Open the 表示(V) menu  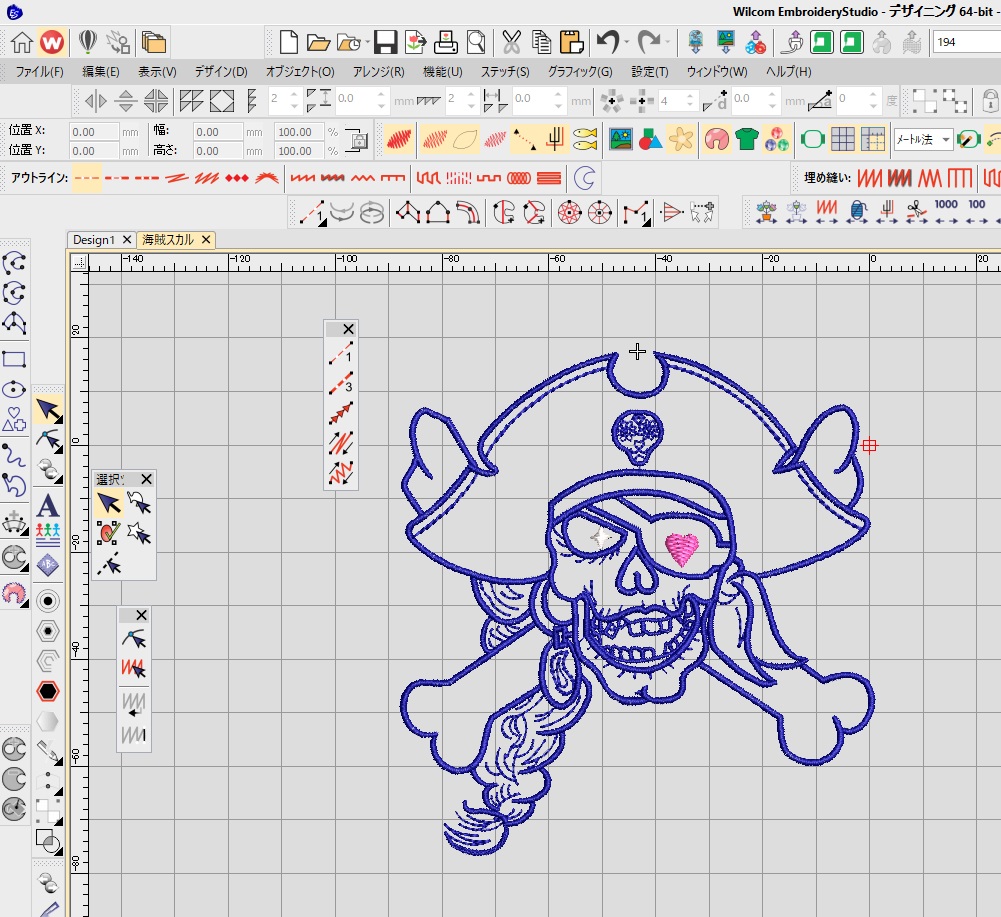pyautogui.click(x=157, y=72)
